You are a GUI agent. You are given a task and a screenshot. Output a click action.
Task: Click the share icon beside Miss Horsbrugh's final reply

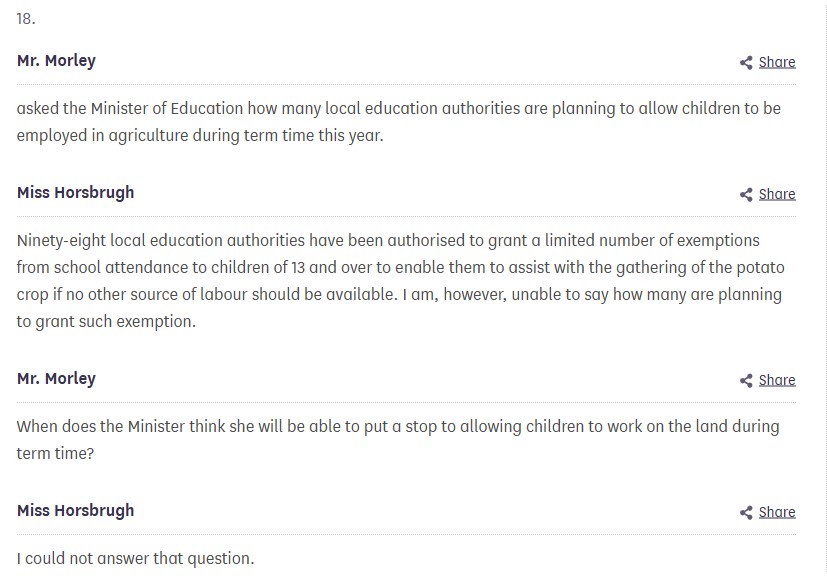tap(746, 513)
